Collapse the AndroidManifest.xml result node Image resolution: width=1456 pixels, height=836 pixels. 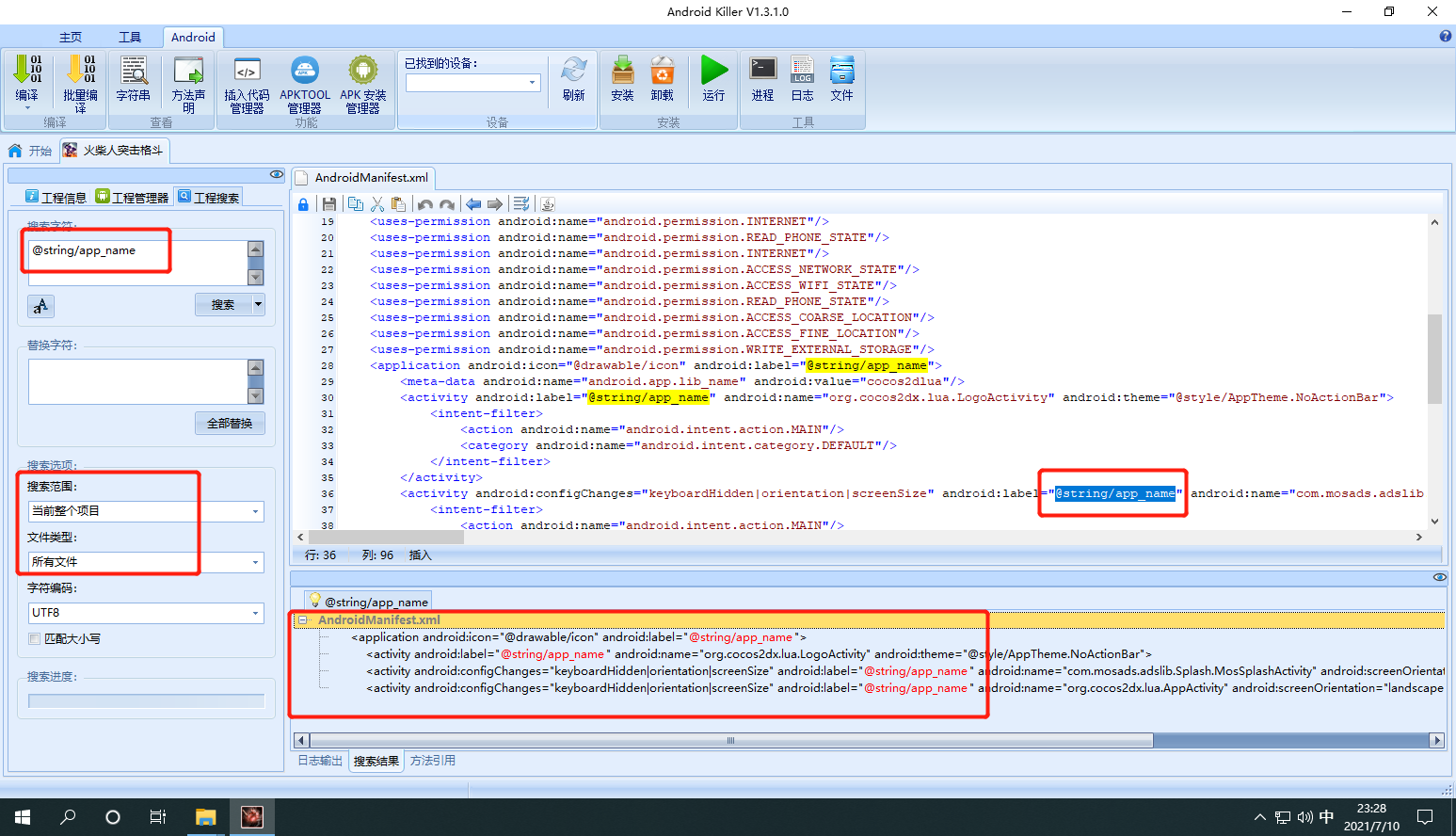303,619
